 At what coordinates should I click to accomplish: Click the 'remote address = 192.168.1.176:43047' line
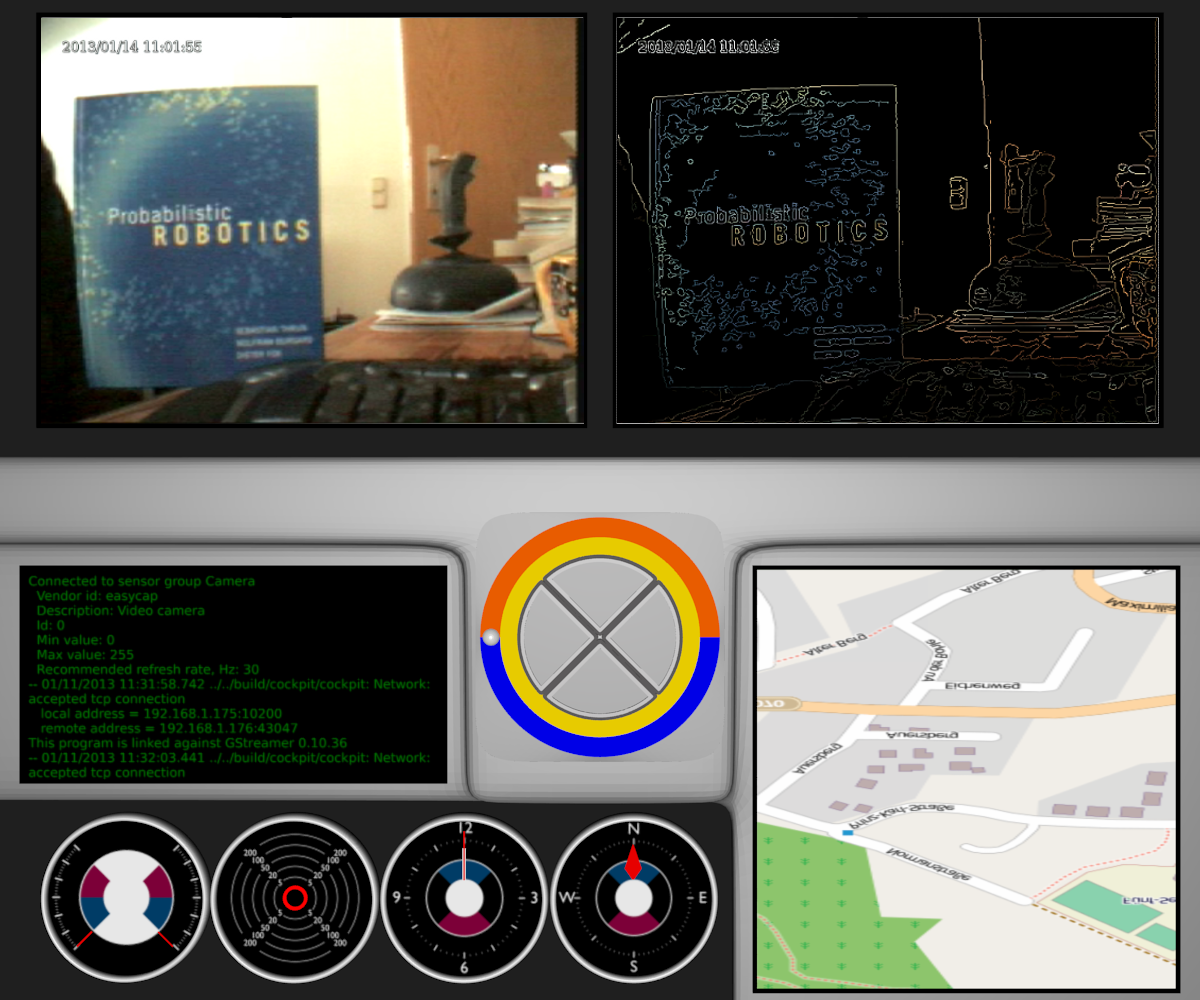169,729
